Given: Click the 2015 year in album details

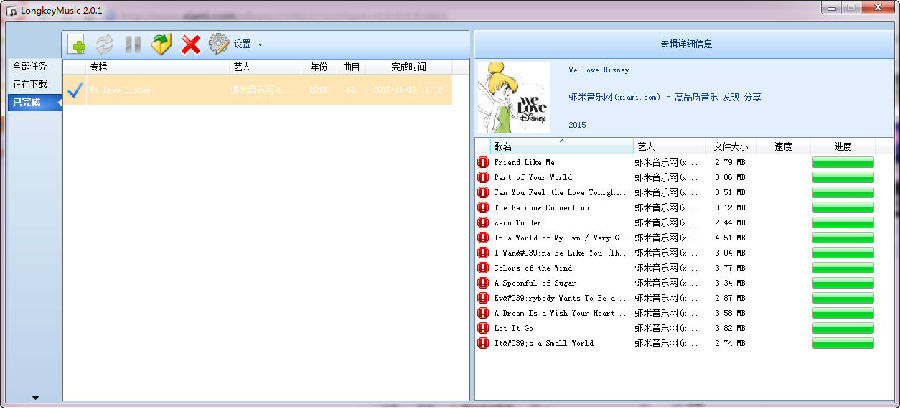Looking at the screenshot, I should pos(577,125).
